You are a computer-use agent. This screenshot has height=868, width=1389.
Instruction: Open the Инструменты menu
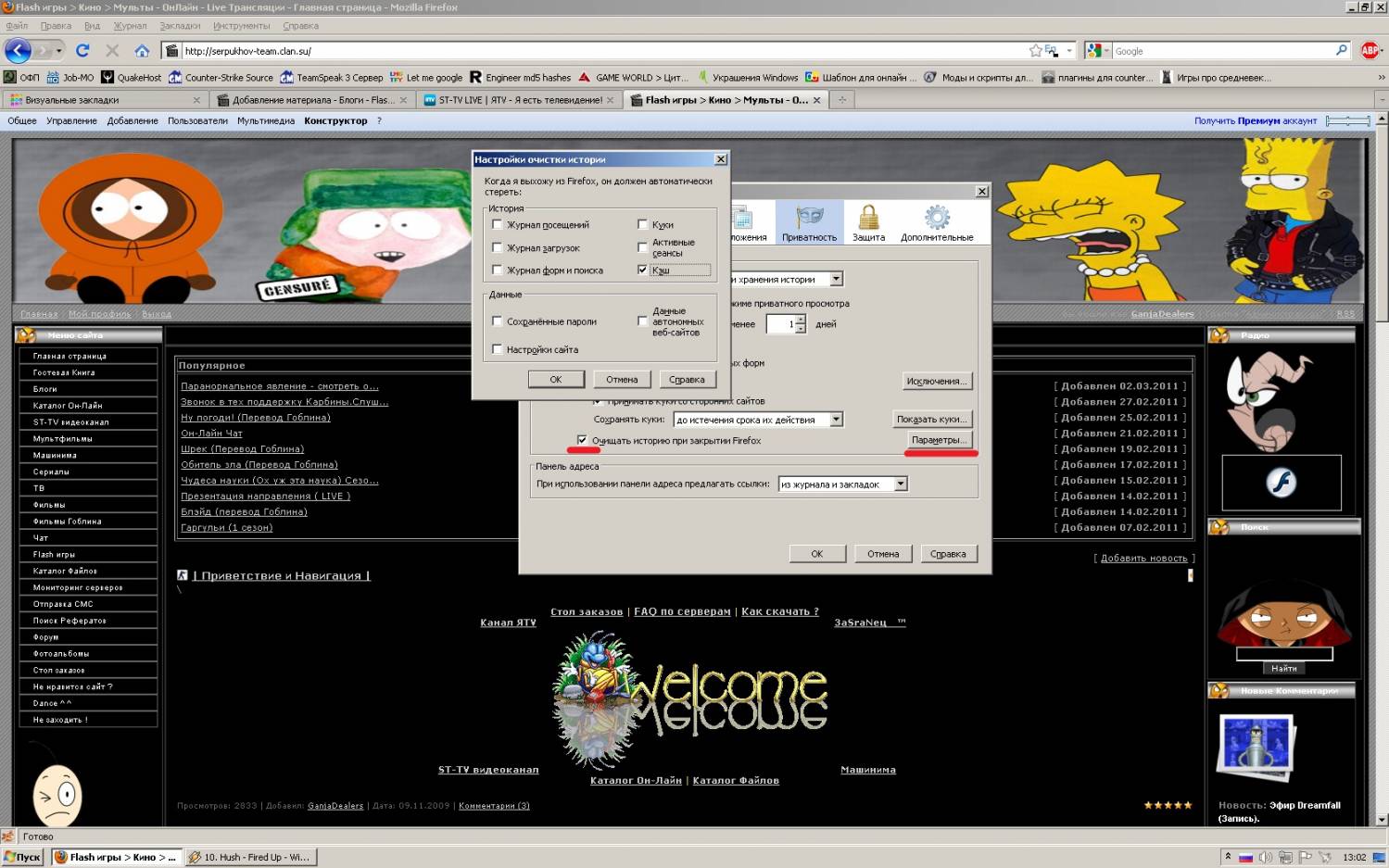[x=241, y=26]
